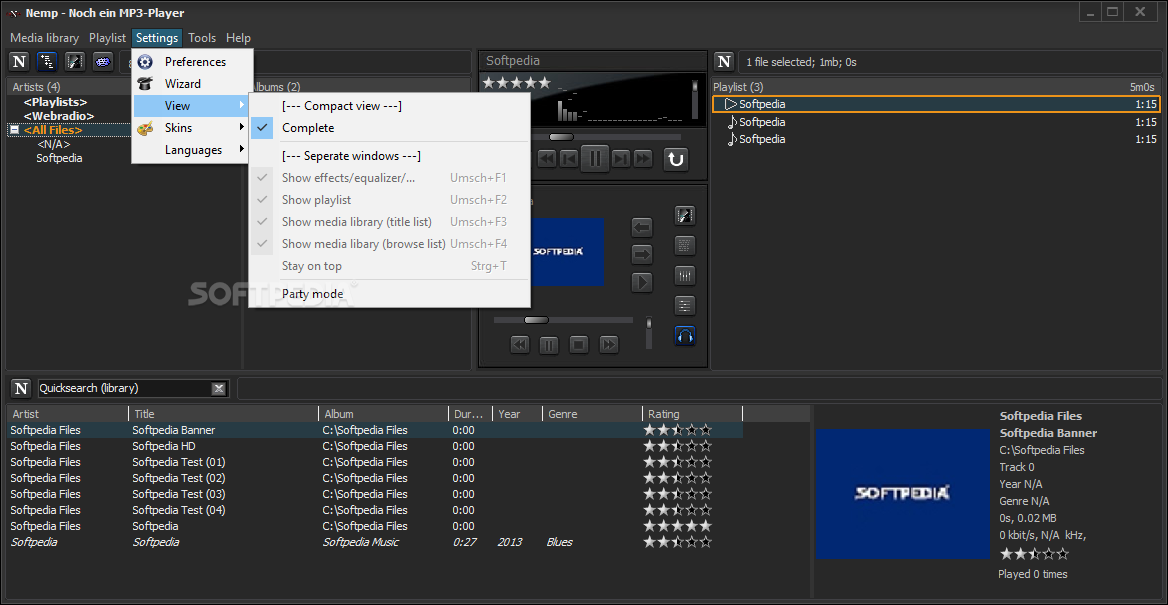Fast forward in the main player
Image resolution: width=1168 pixels, height=605 pixels.
point(643,159)
